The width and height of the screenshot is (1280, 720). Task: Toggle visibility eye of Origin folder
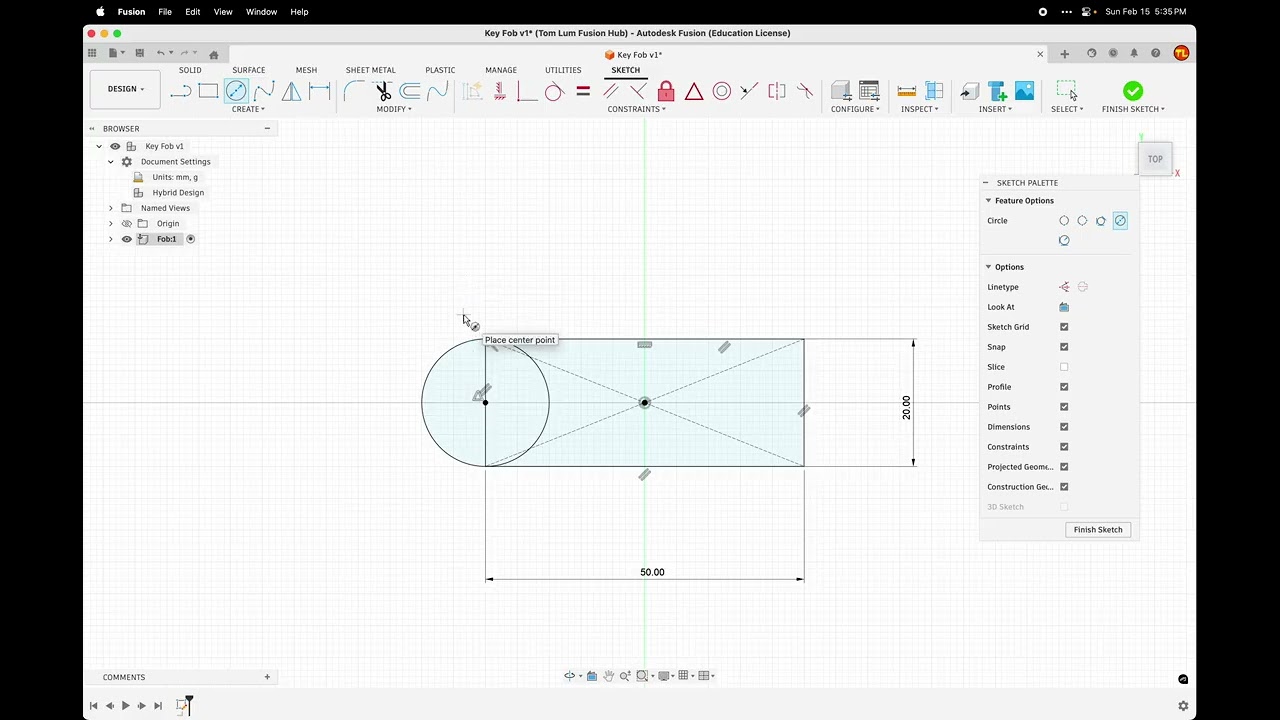pyautogui.click(x=126, y=224)
